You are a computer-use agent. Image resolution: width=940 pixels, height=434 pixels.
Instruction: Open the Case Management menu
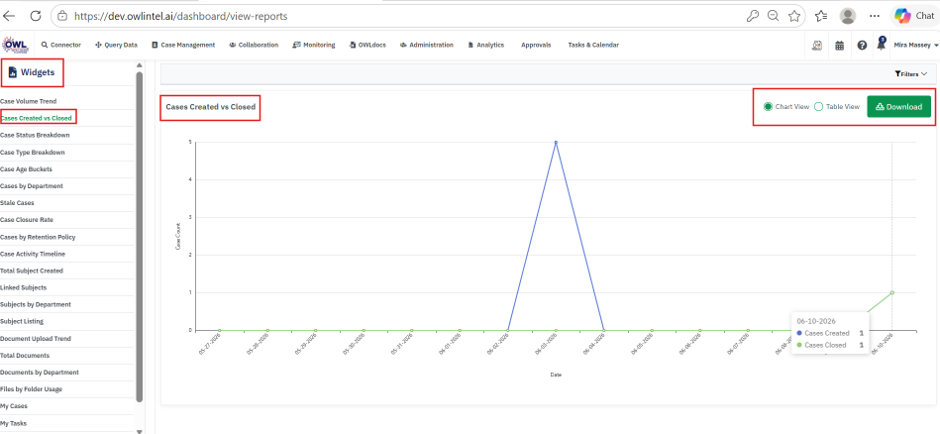[x=183, y=45]
